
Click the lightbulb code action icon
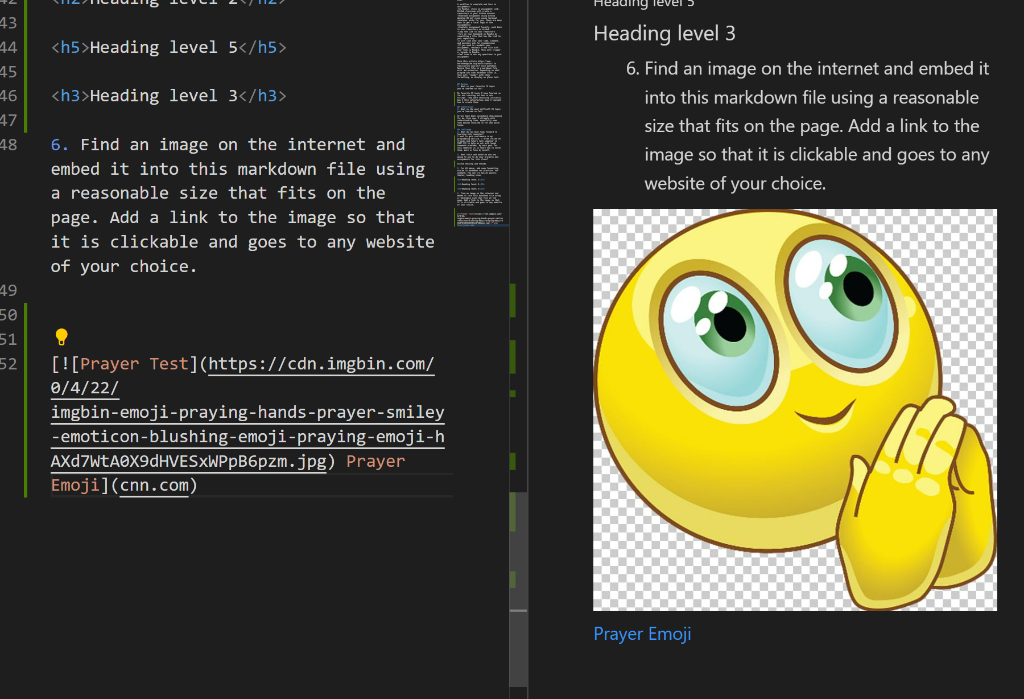point(61,336)
